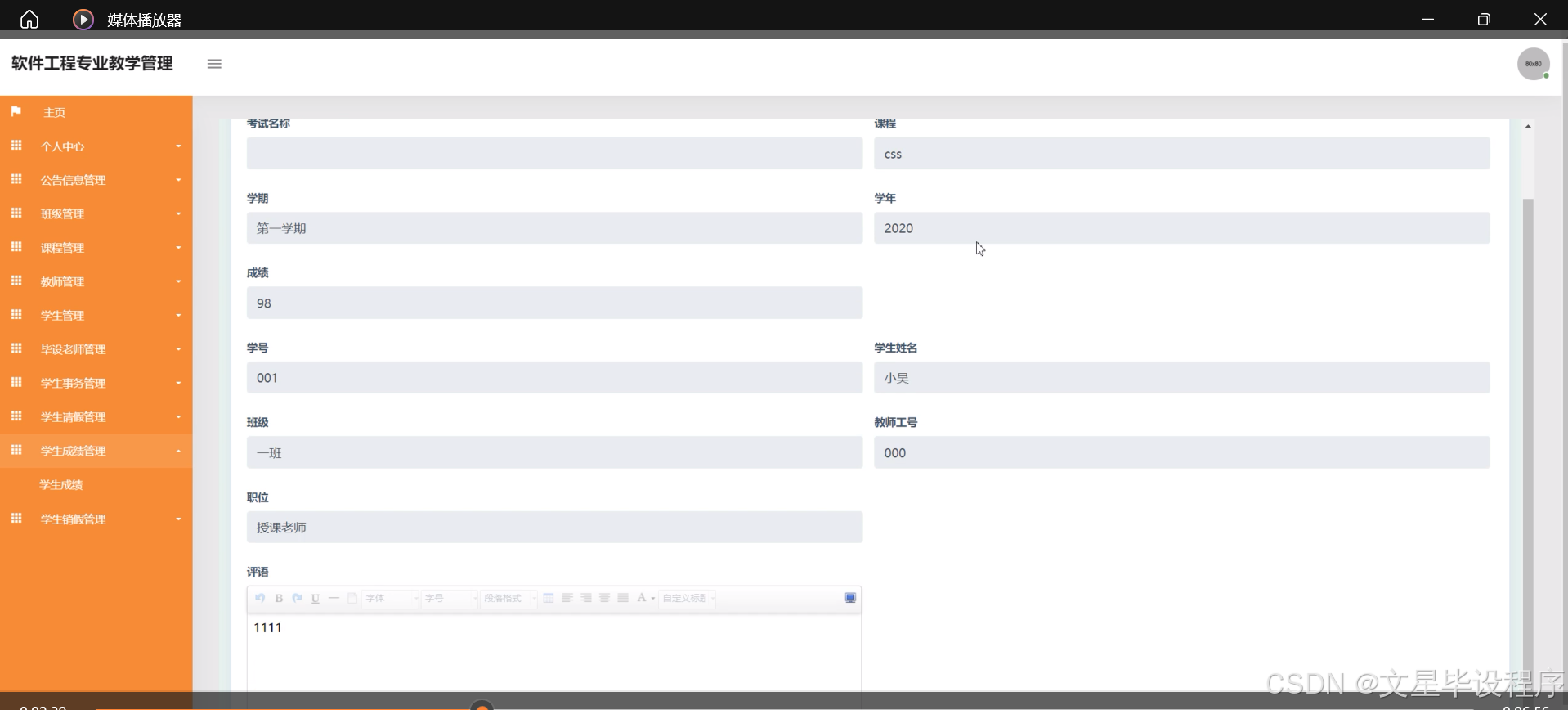
Task: Click the 学生姓名 field showing 小吴
Action: coord(1181,378)
